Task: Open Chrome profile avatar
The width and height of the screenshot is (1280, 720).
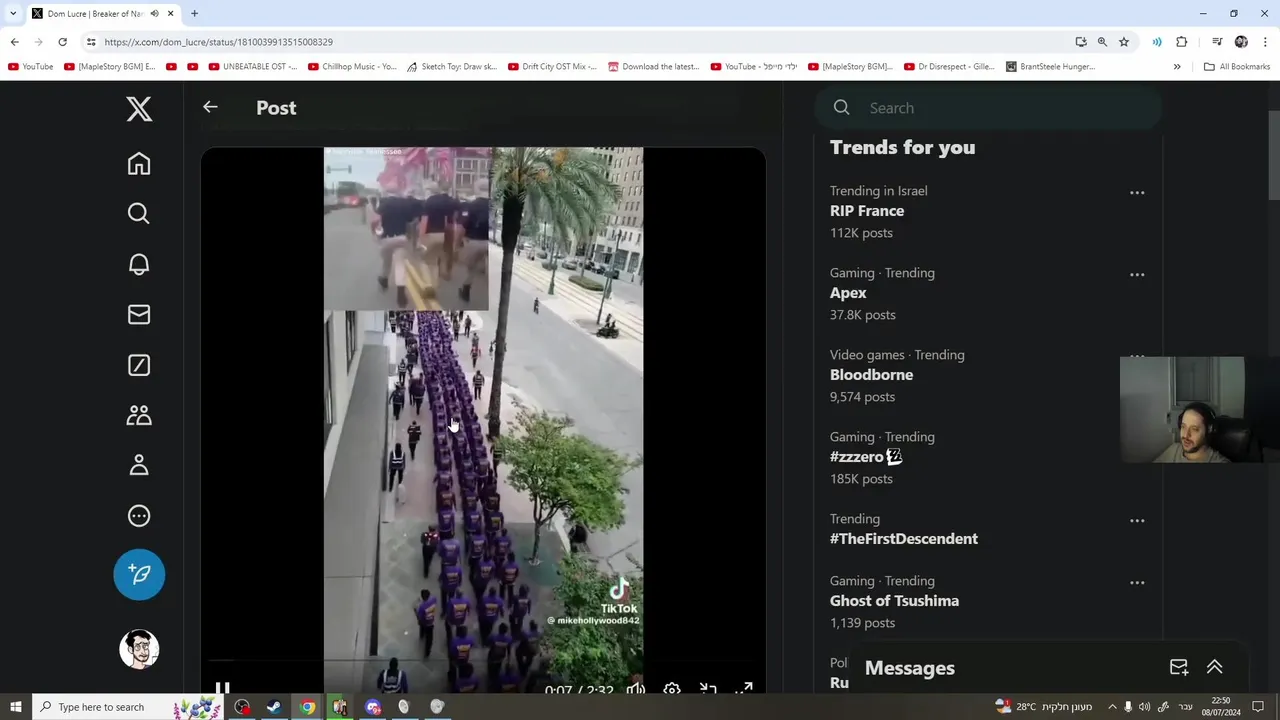Action: point(1241,42)
